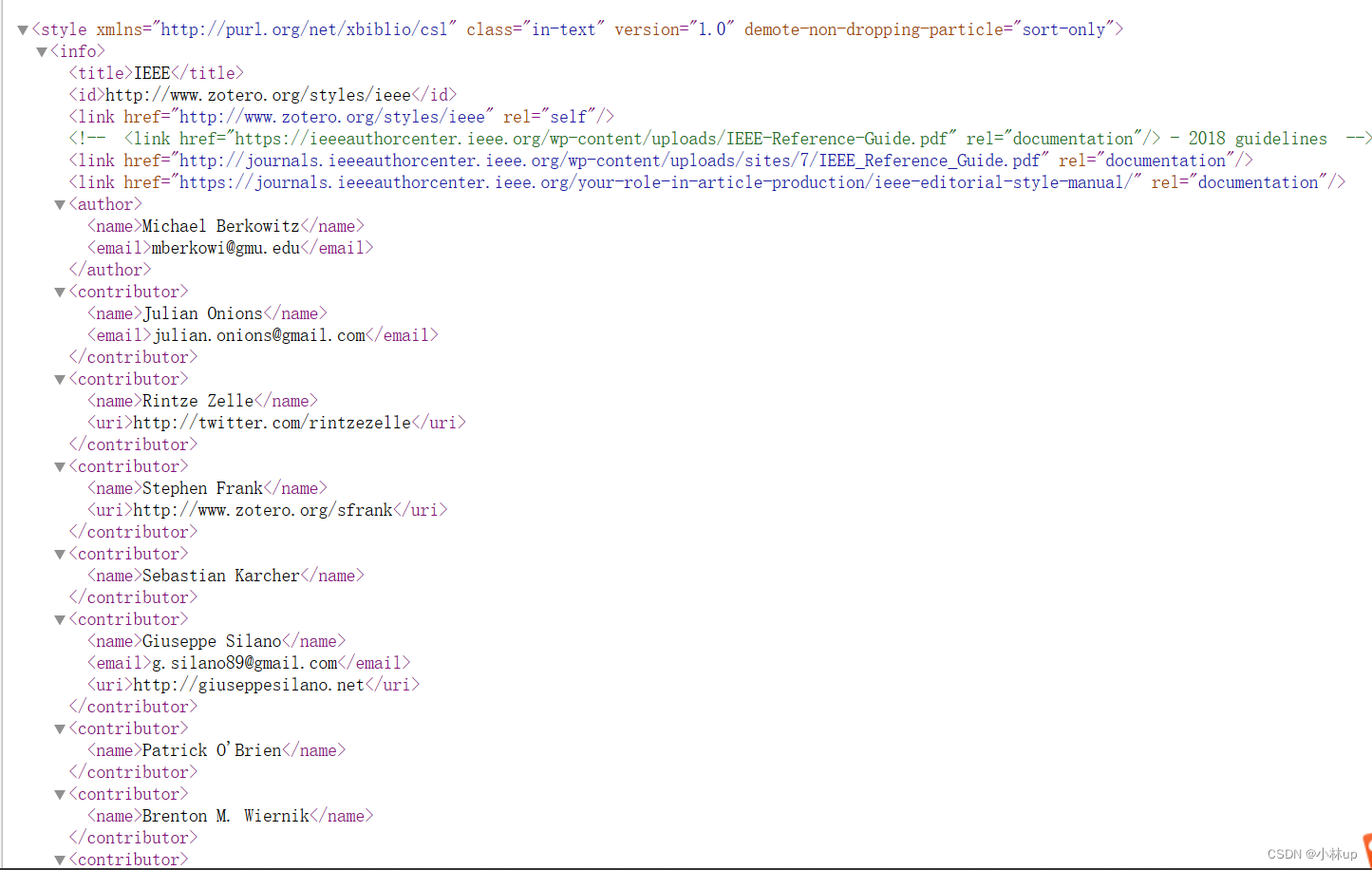Click the uri line http://twitter.com/rintzezelle

click(277, 423)
